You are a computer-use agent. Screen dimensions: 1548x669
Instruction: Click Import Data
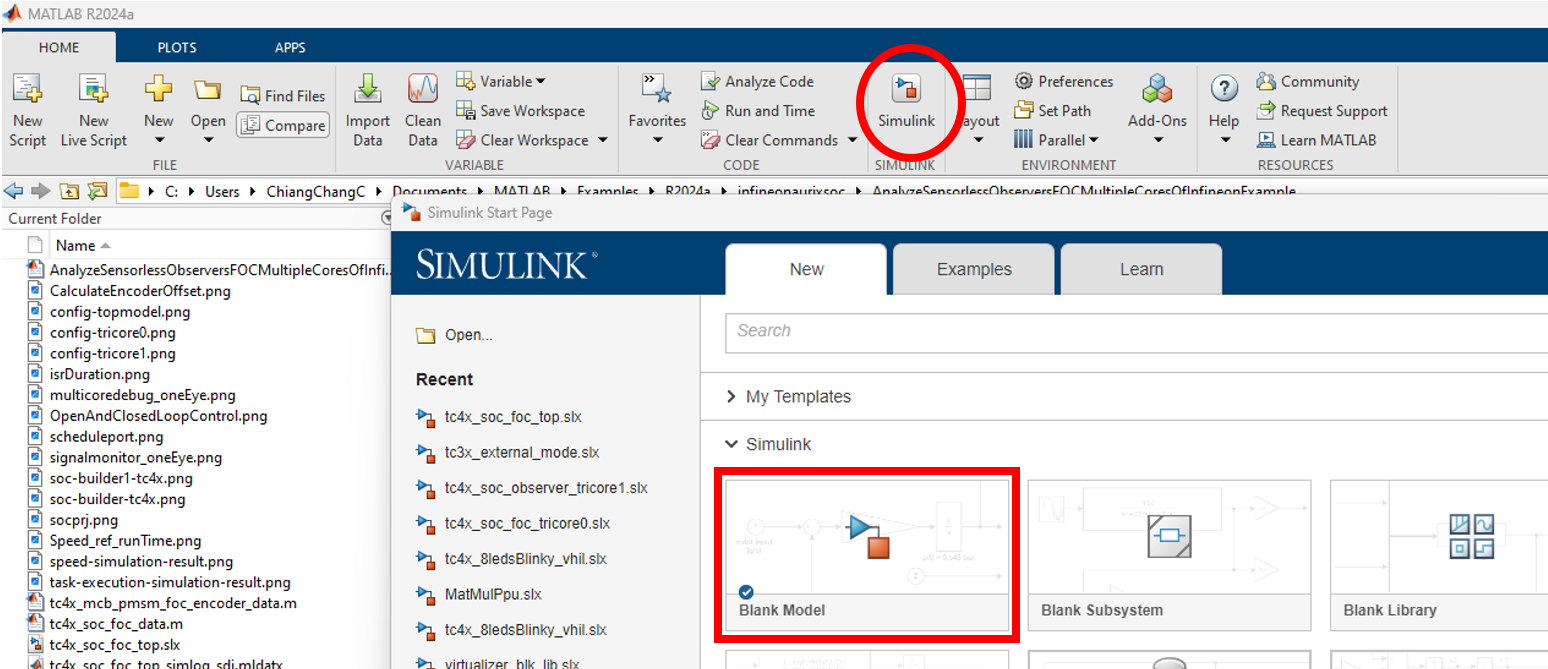click(368, 110)
